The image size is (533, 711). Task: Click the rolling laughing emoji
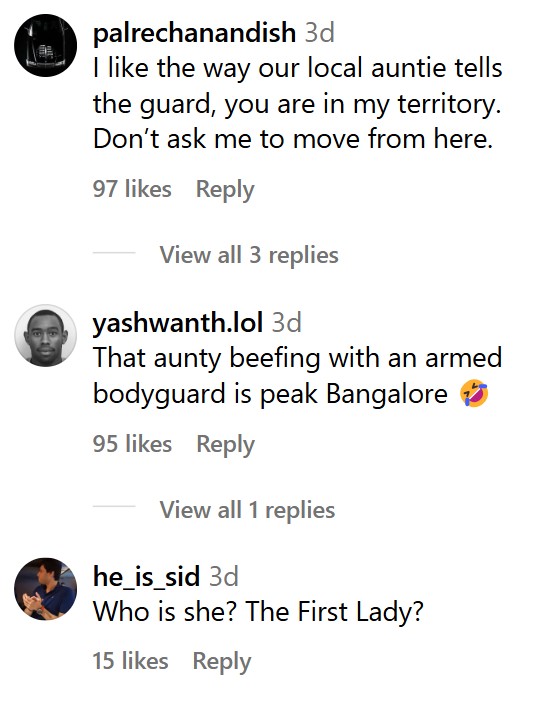[x=474, y=394]
